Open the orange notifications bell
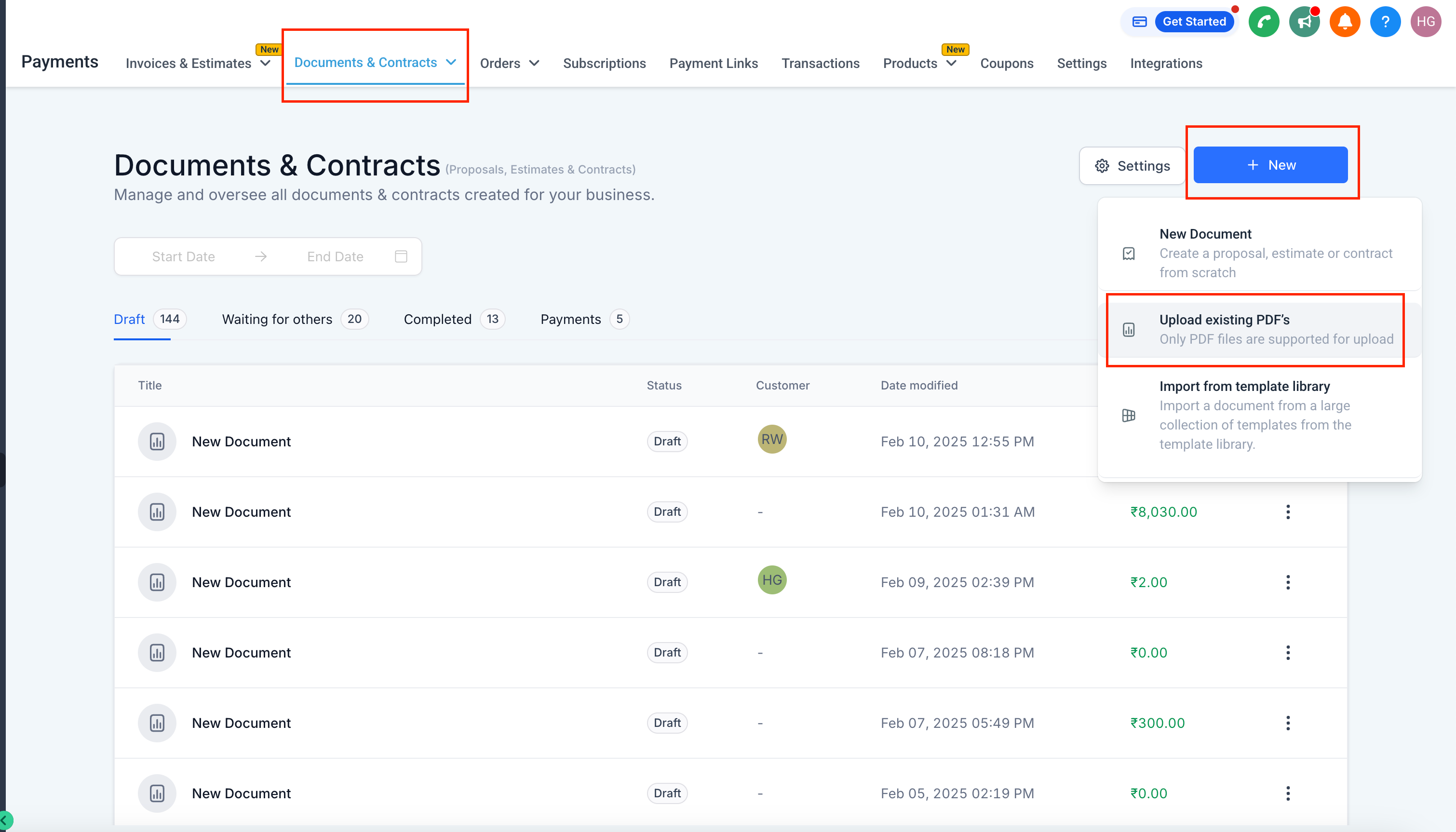This screenshot has height=832, width=1456. click(1345, 22)
